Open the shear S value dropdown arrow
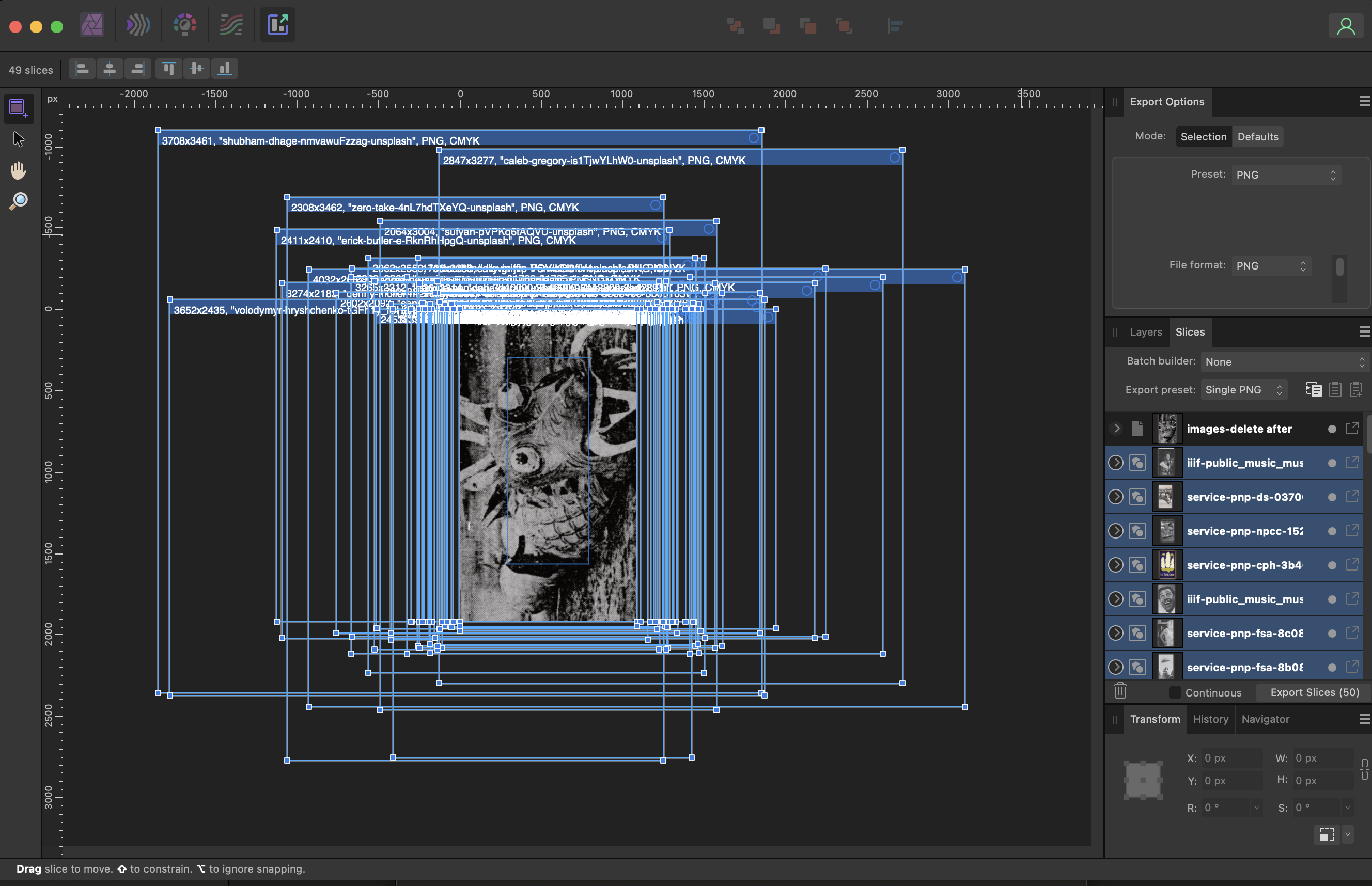This screenshot has height=886, width=1372. click(1347, 807)
